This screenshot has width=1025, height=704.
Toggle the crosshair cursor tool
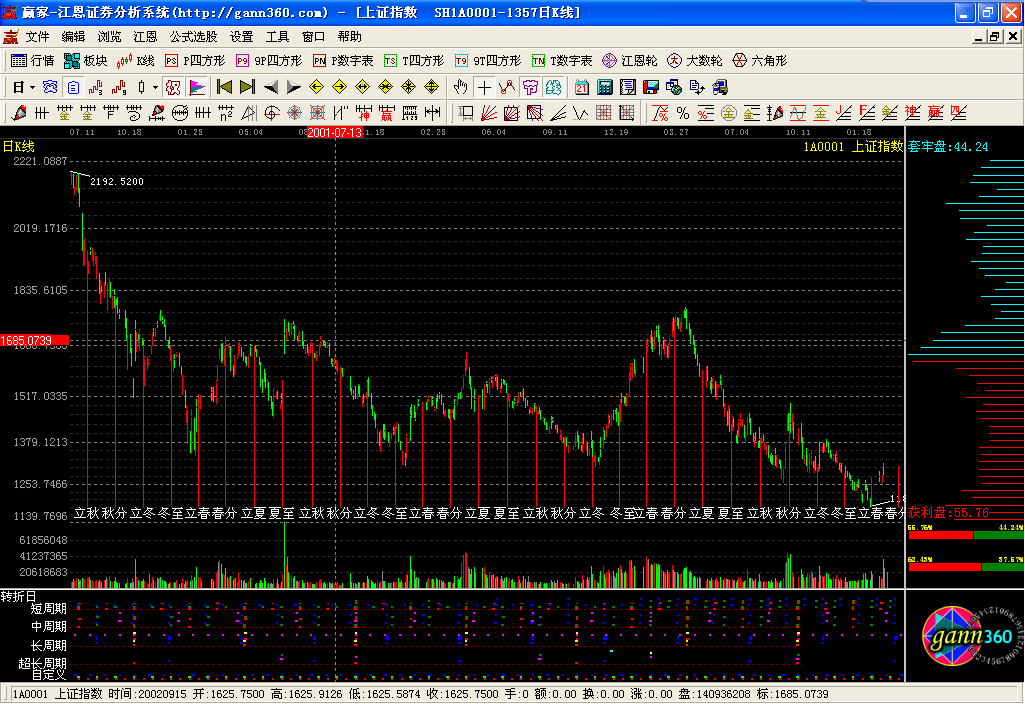[485, 87]
